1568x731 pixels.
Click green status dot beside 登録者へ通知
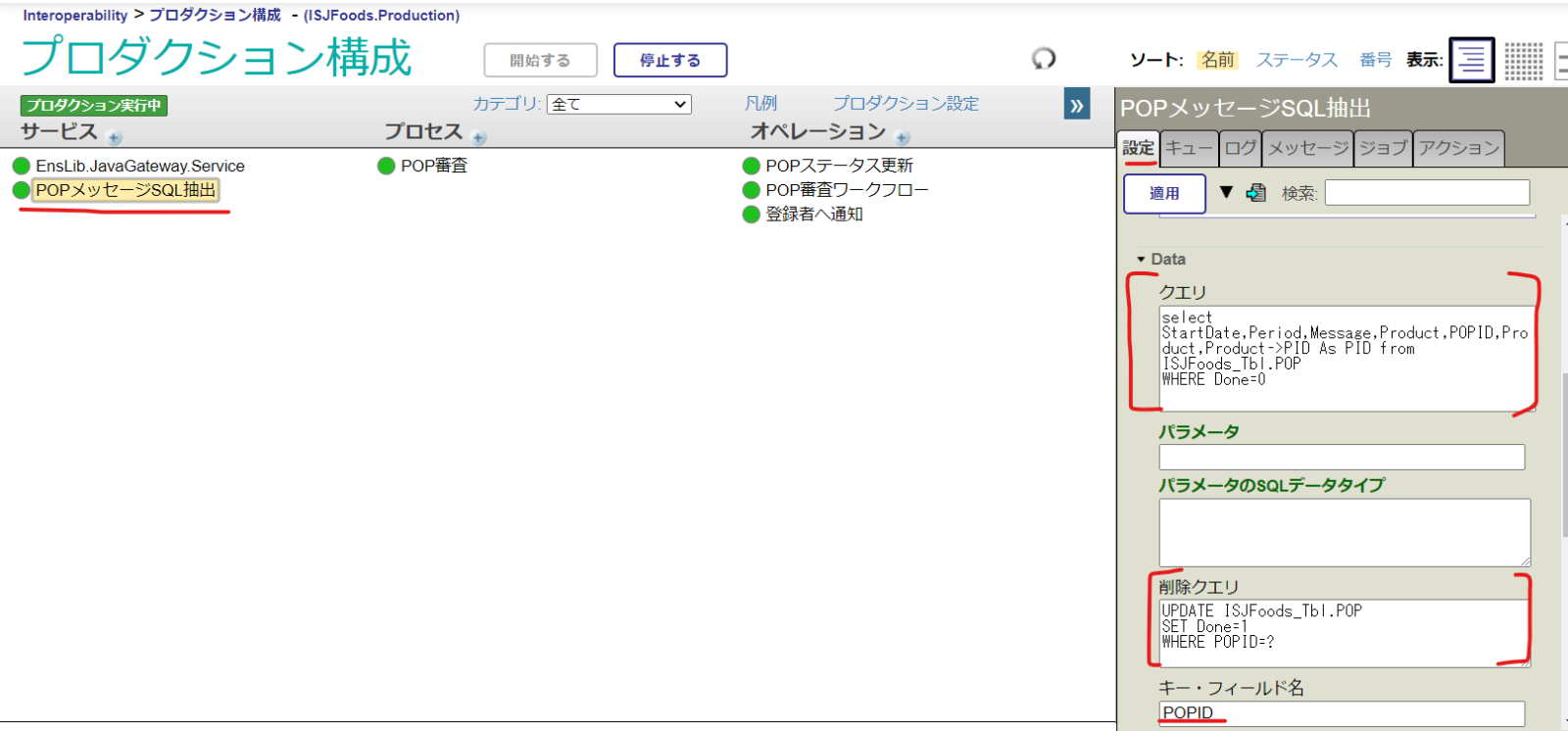click(x=752, y=215)
